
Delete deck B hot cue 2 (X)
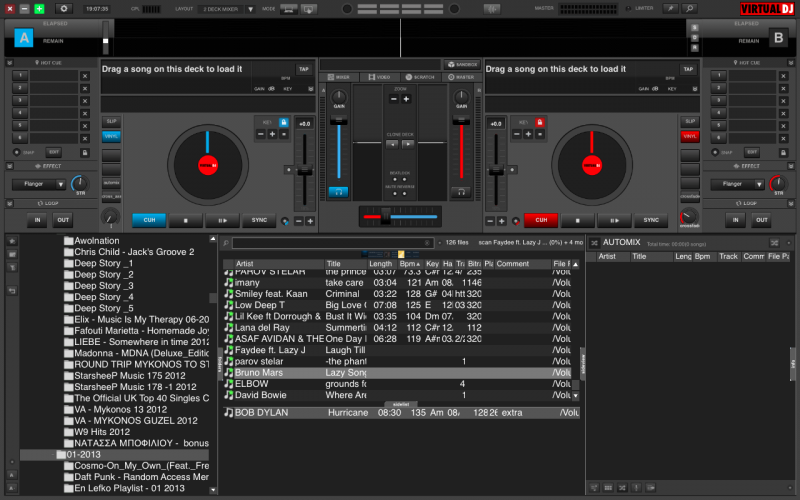tap(784, 88)
